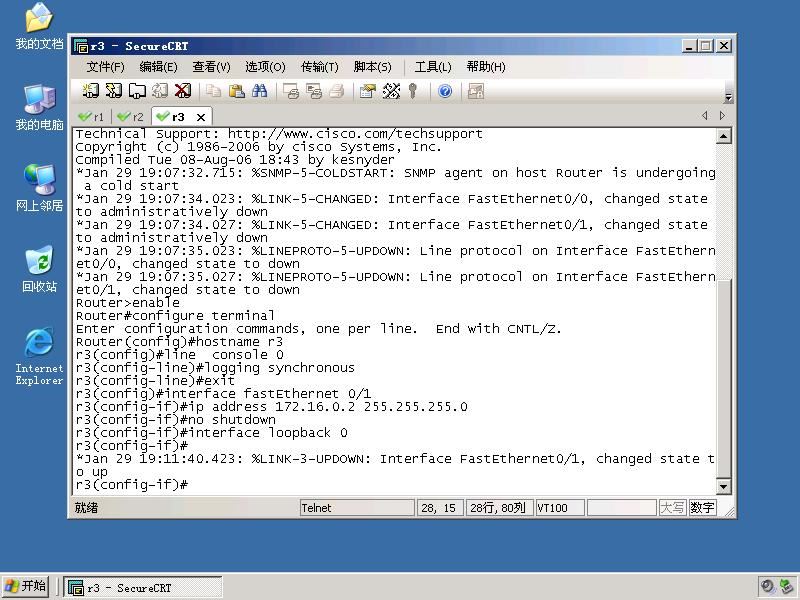Click the 'ip address 172.16.0.2' command line

coord(271,407)
